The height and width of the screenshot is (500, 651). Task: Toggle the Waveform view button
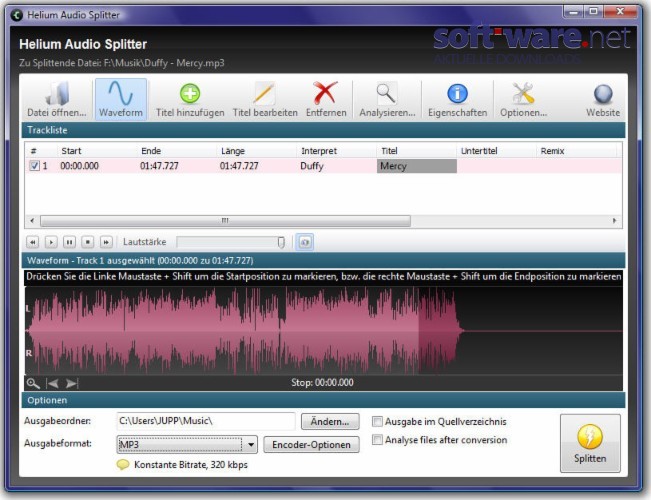121,100
